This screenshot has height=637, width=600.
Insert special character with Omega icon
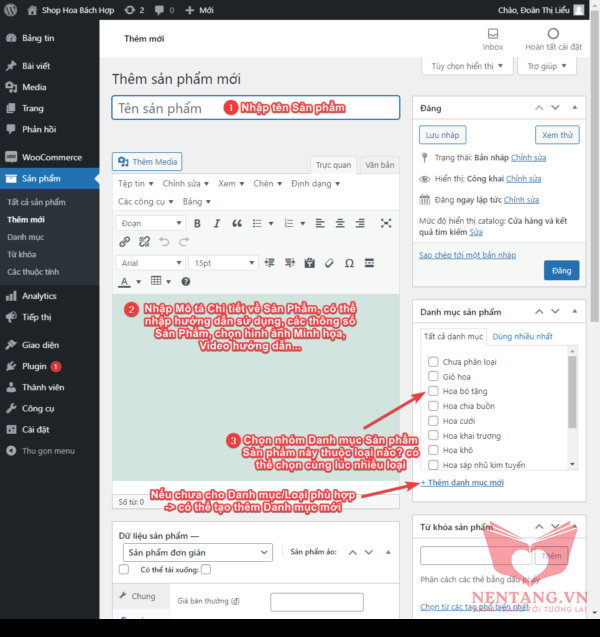(348, 263)
